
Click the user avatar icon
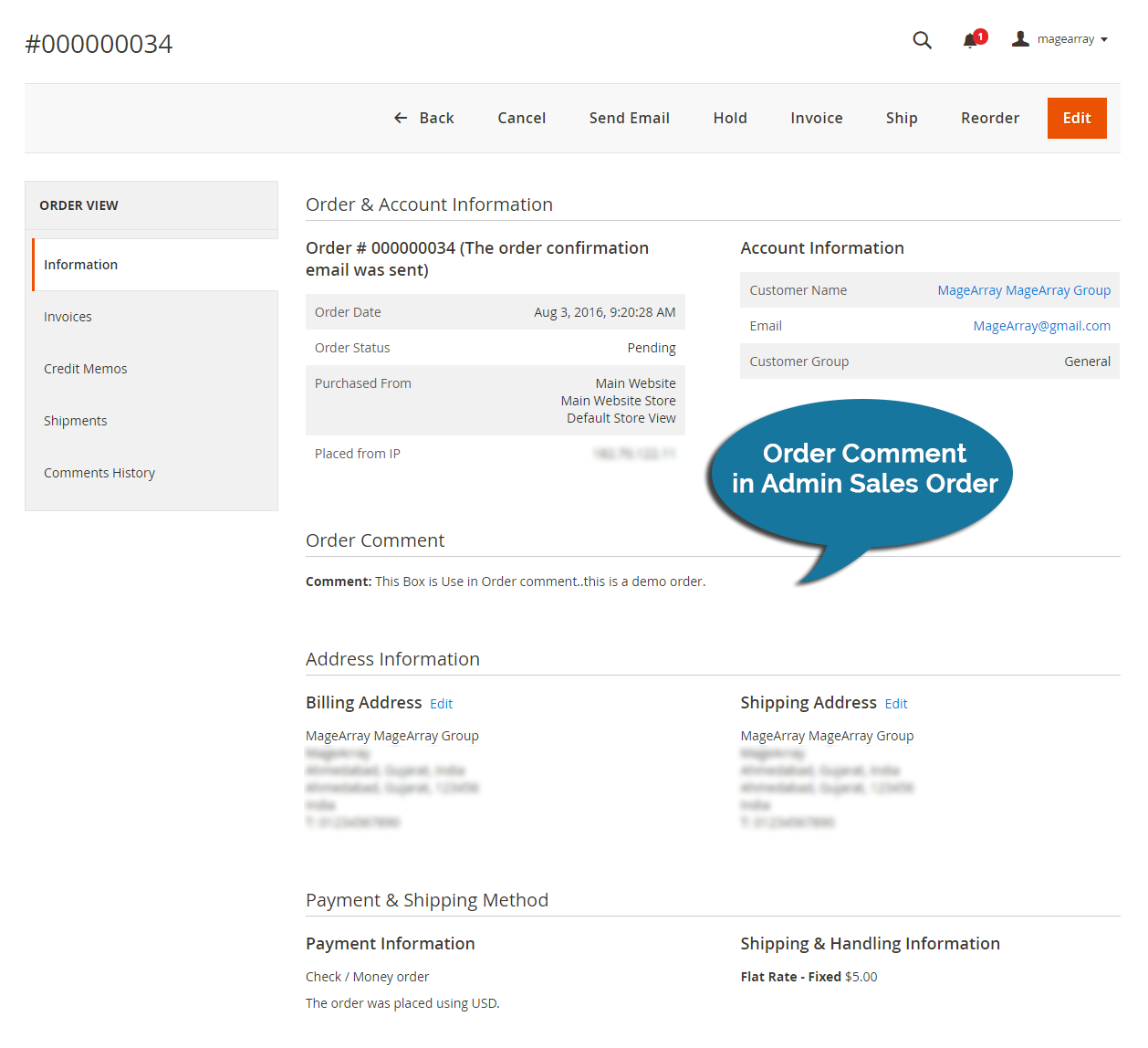coord(1019,38)
